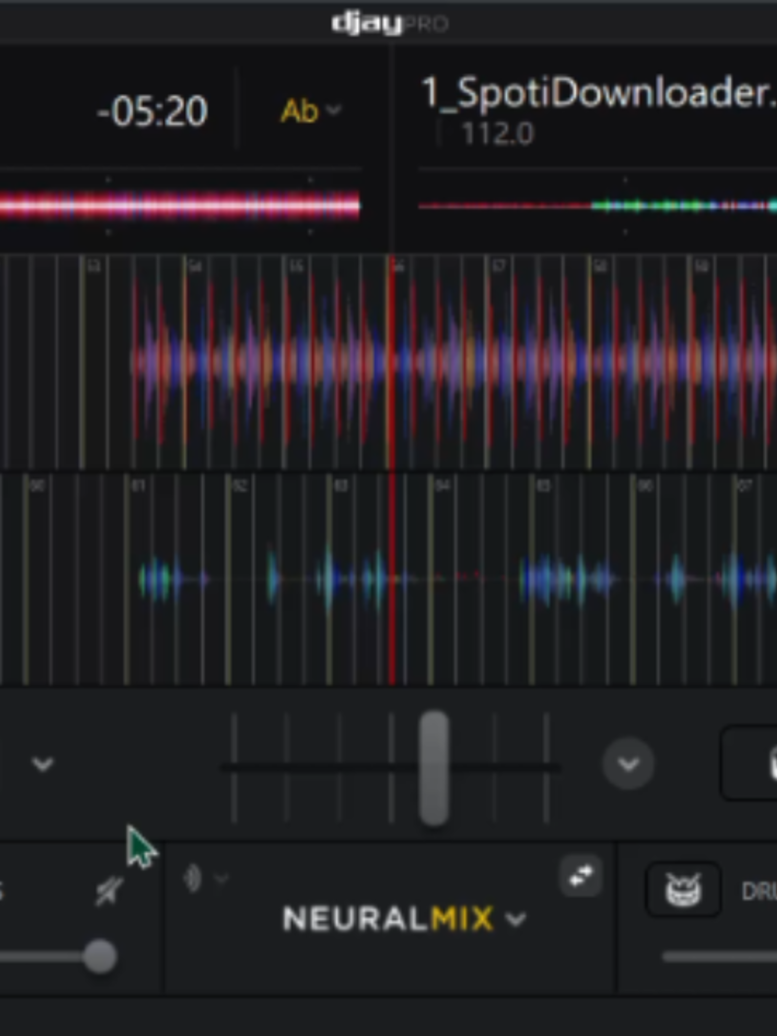Expand the chevron left of the crossfader
Image resolution: width=777 pixels, height=1036 pixels.
pyautogui.click(x=43, y=764)
